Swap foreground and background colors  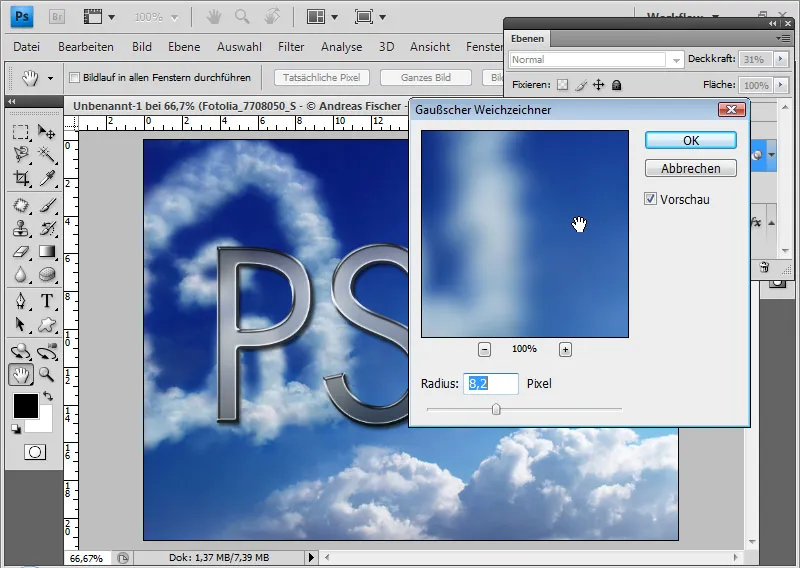click(x=47, y=396)
